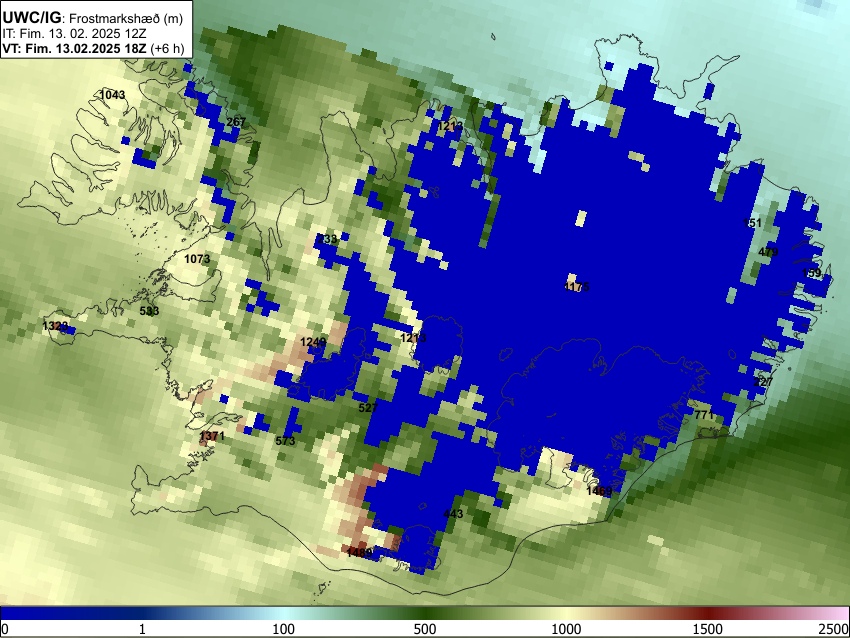Click the 233 value on the map
The image size is (850, 638).
pos(327,239)
